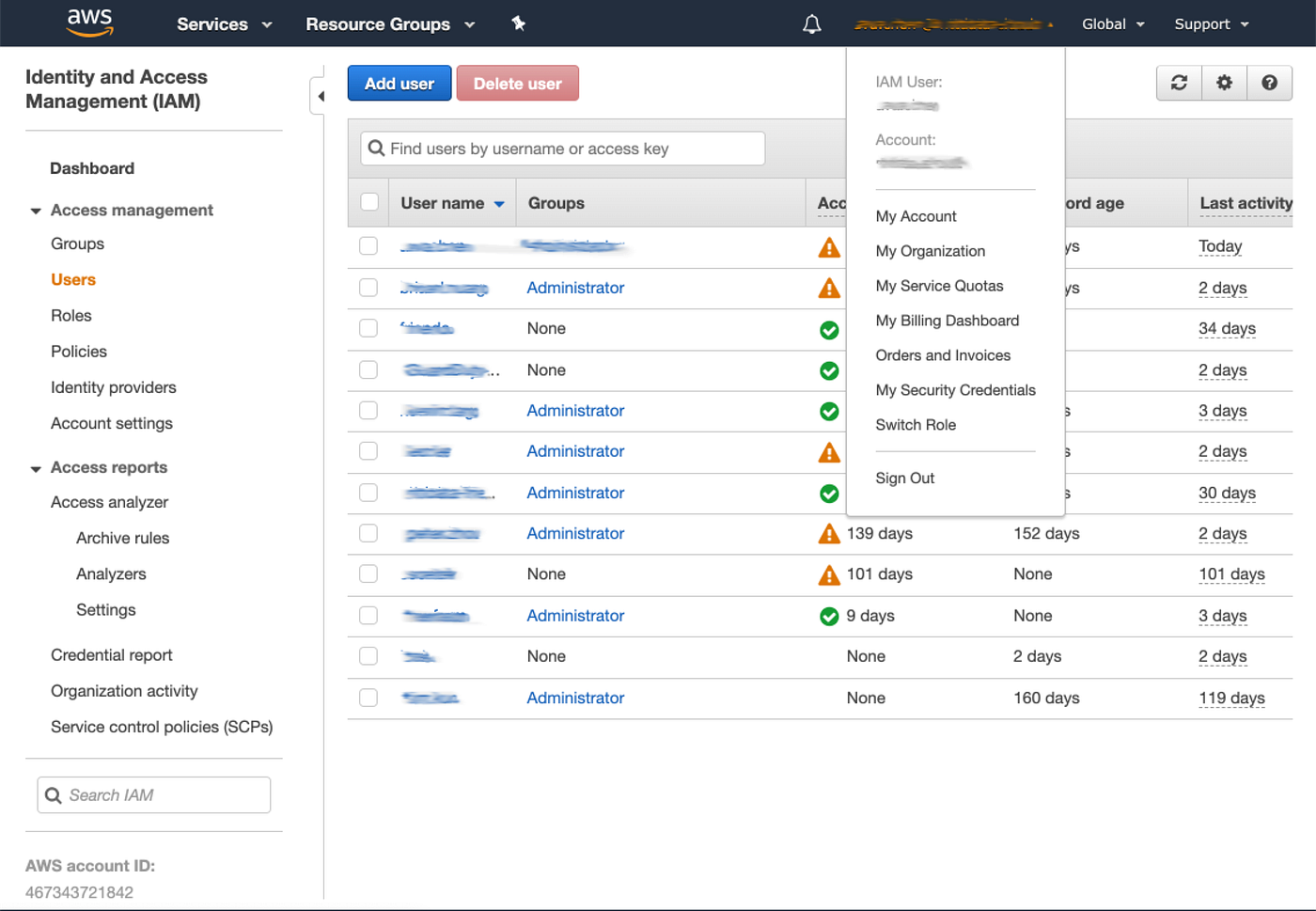Open the notifications bell
Screen dimensions: 1316x911
pyautogui.click(x=811, y=24)
